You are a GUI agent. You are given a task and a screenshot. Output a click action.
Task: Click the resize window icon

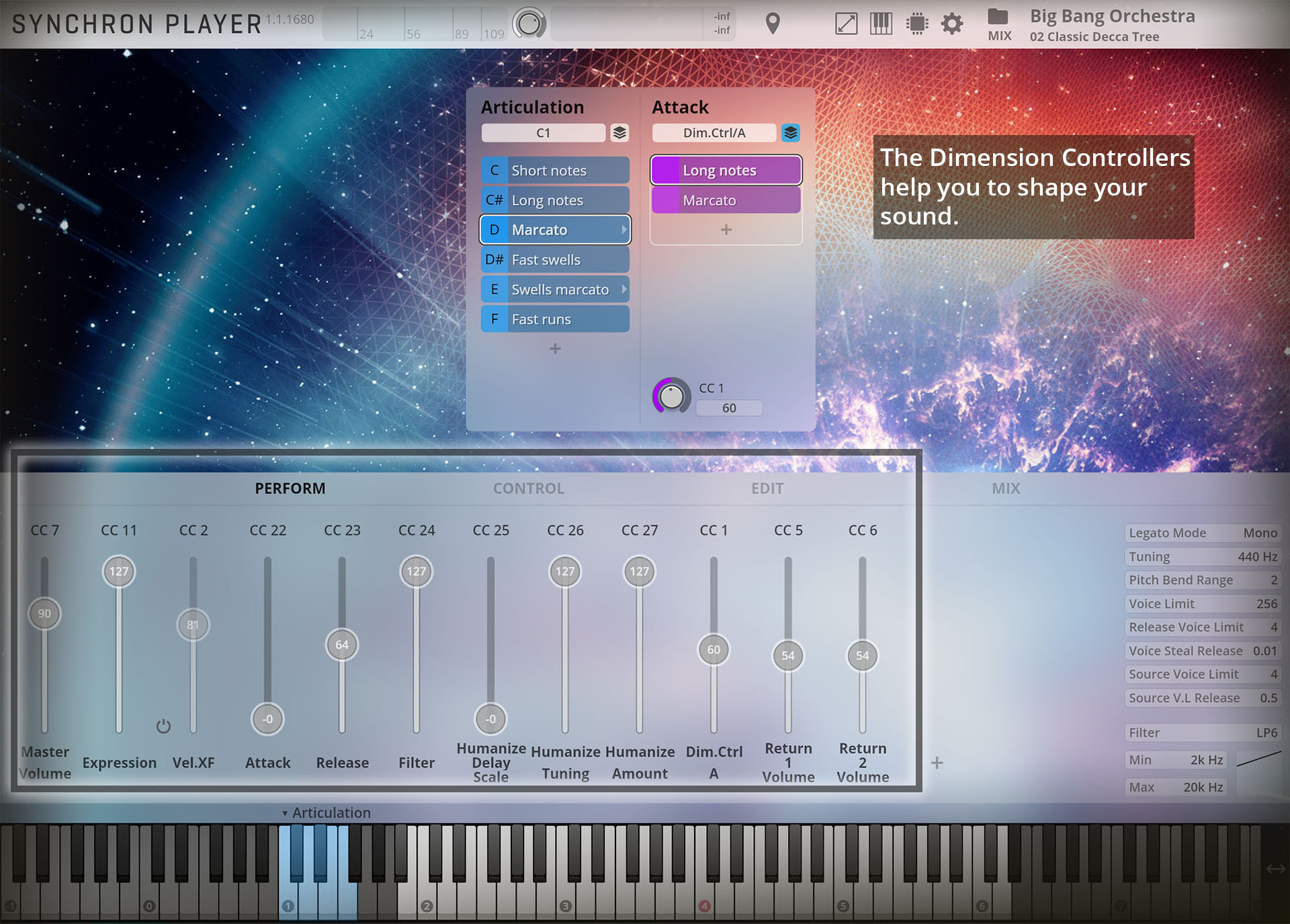click(846, 24)
